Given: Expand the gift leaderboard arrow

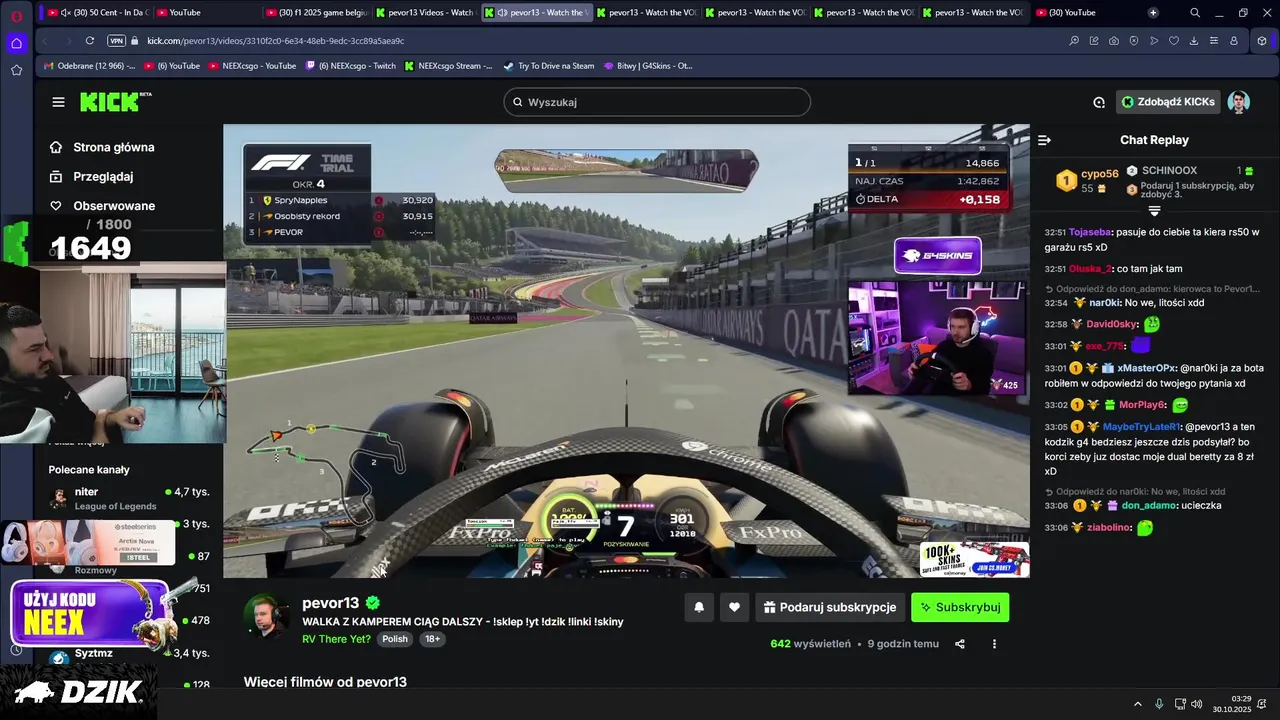Looking at the screenshot, I should tap(1154, 211).
